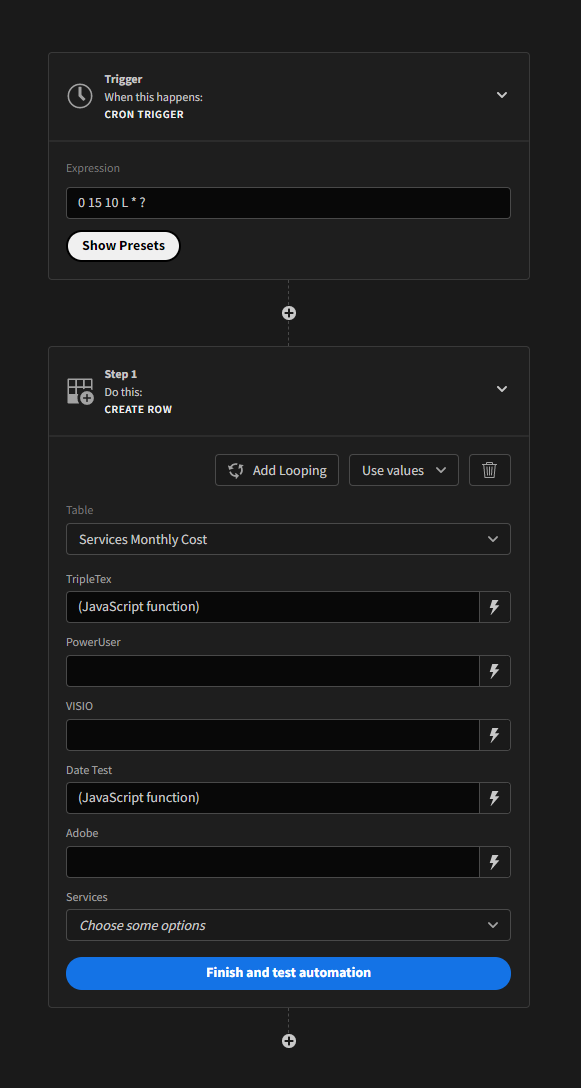Click the lightning bolt next to Date Test field
Image resolution: width=581 pixels, height=1088 pixels.
pos(494,798)
